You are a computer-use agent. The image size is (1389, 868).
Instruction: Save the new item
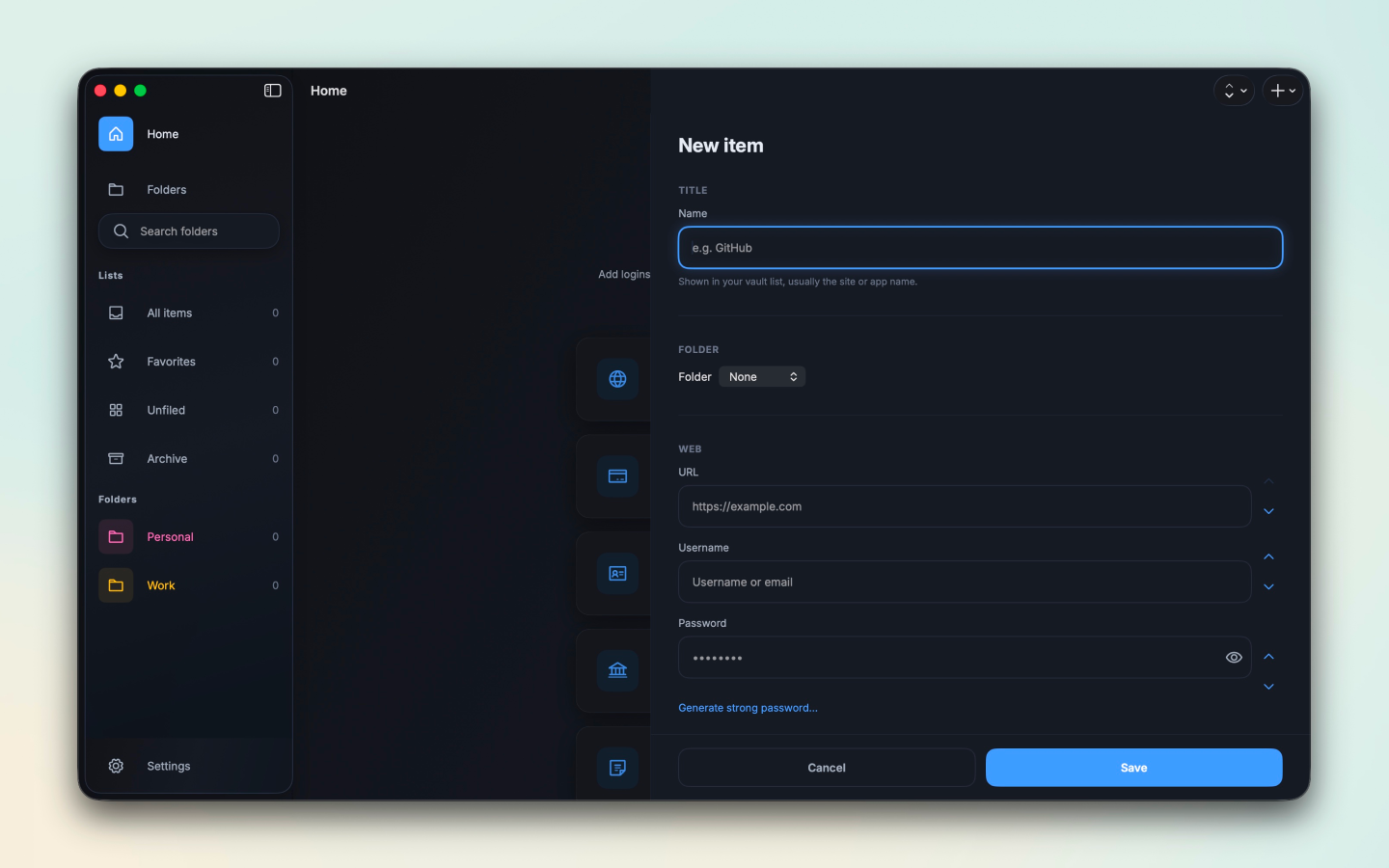coord(1134,768)
